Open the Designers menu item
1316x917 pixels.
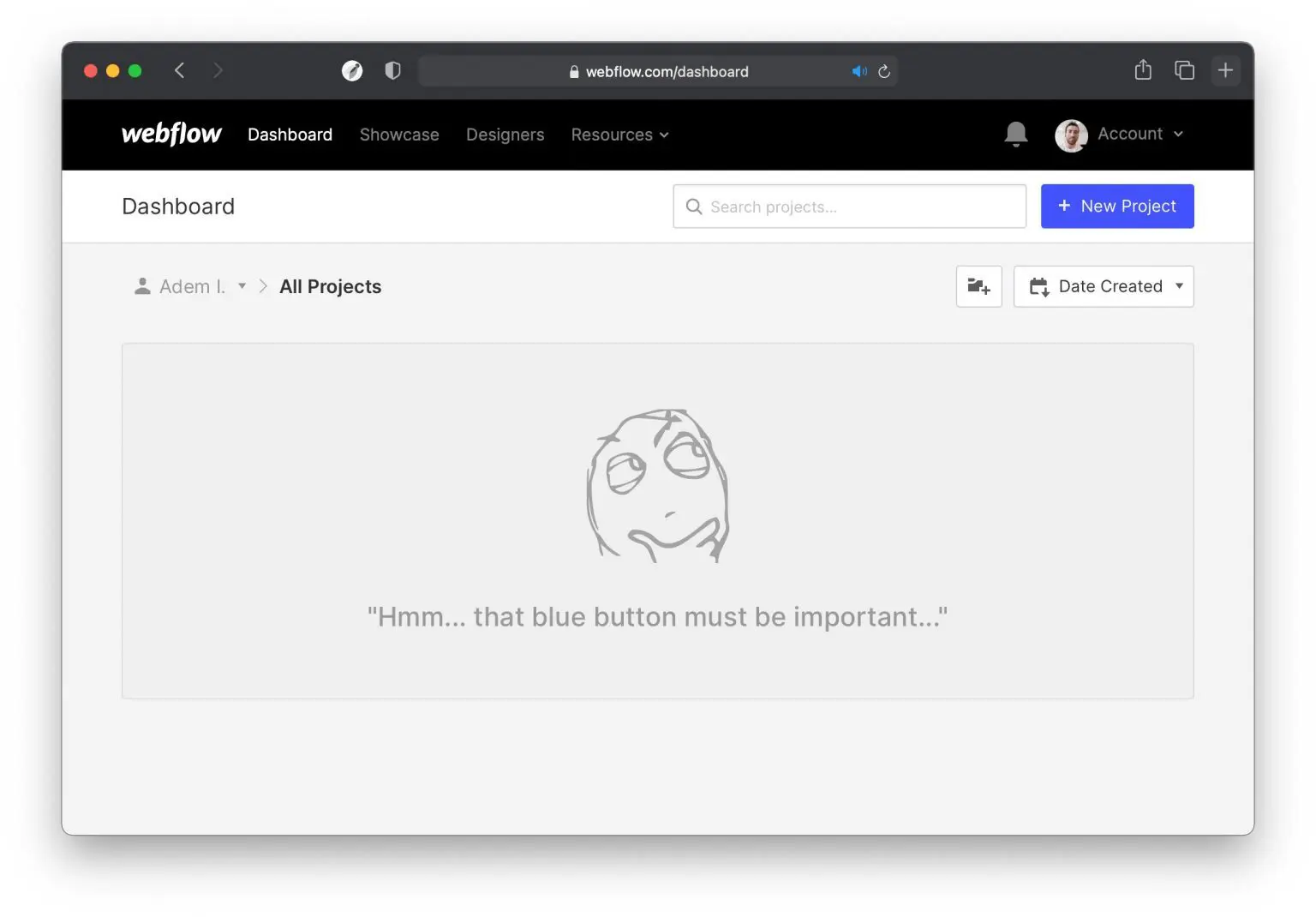(505, 135)
